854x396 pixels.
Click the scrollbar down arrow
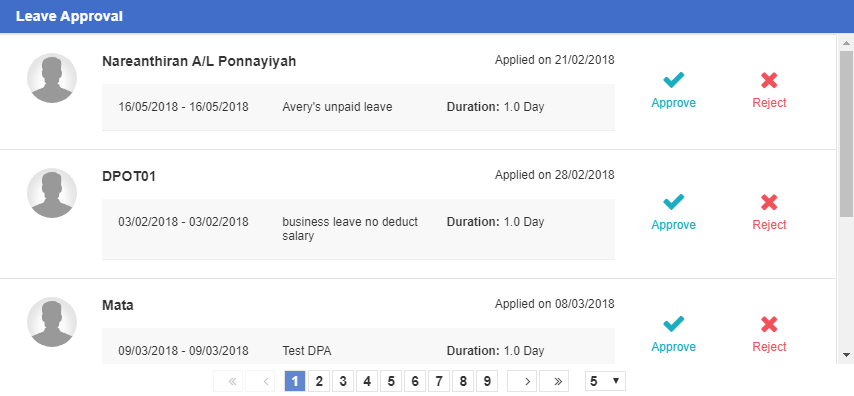(846, 355)
